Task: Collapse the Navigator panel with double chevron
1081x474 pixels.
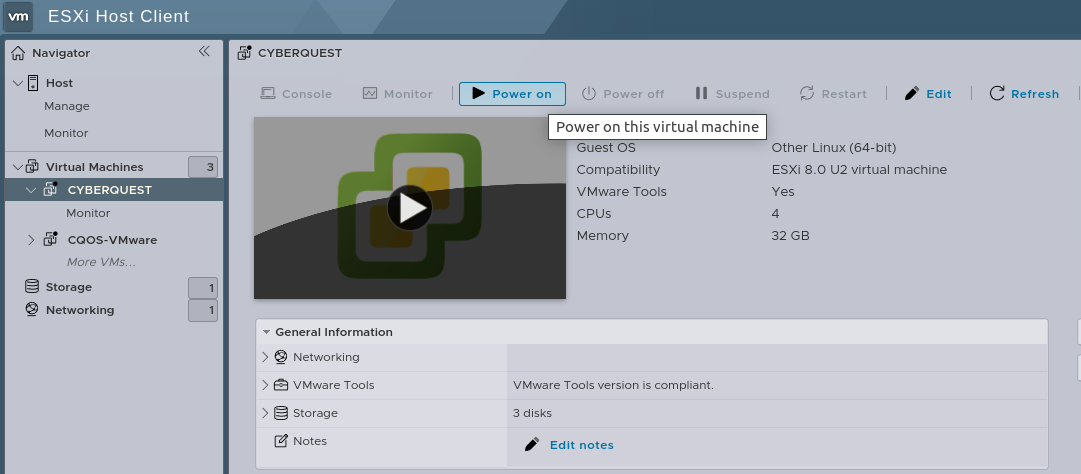Action: 204,52
